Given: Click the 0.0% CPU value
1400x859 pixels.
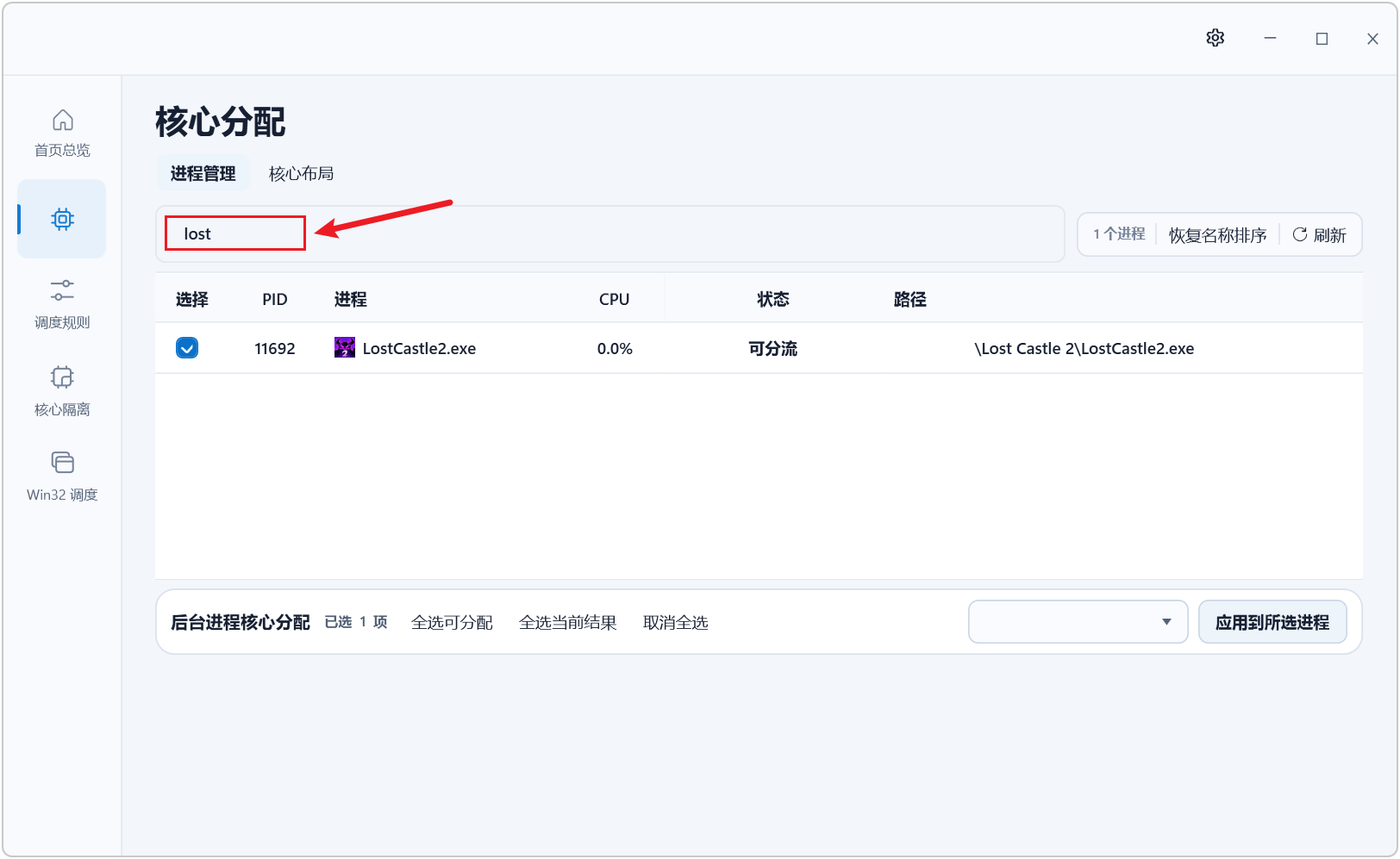Looking at the screenshot, I should 615,348.
